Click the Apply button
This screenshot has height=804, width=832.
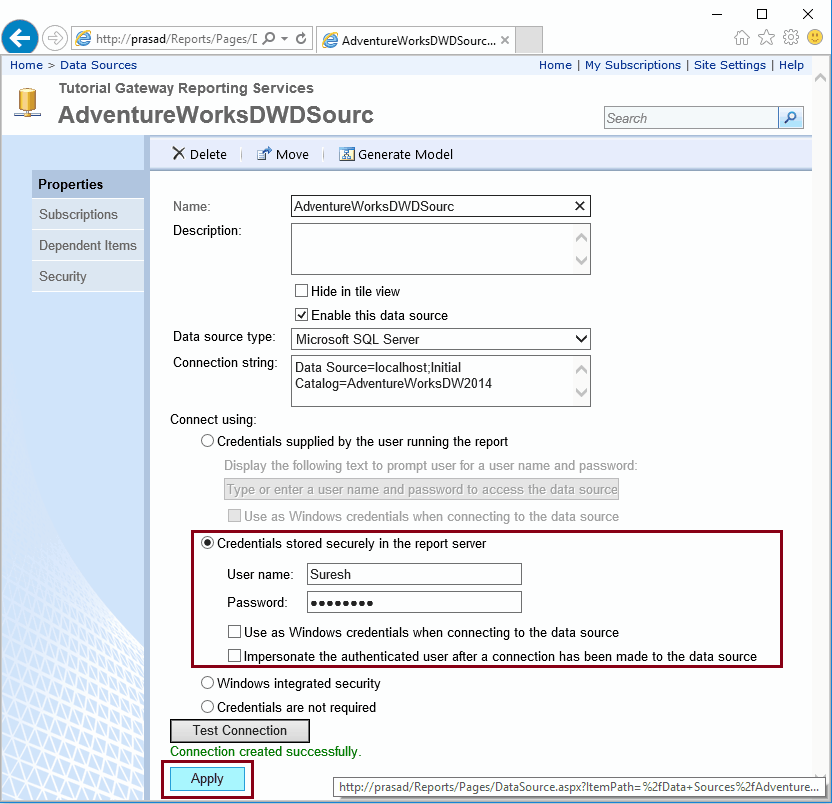click(x=207, y=779)
